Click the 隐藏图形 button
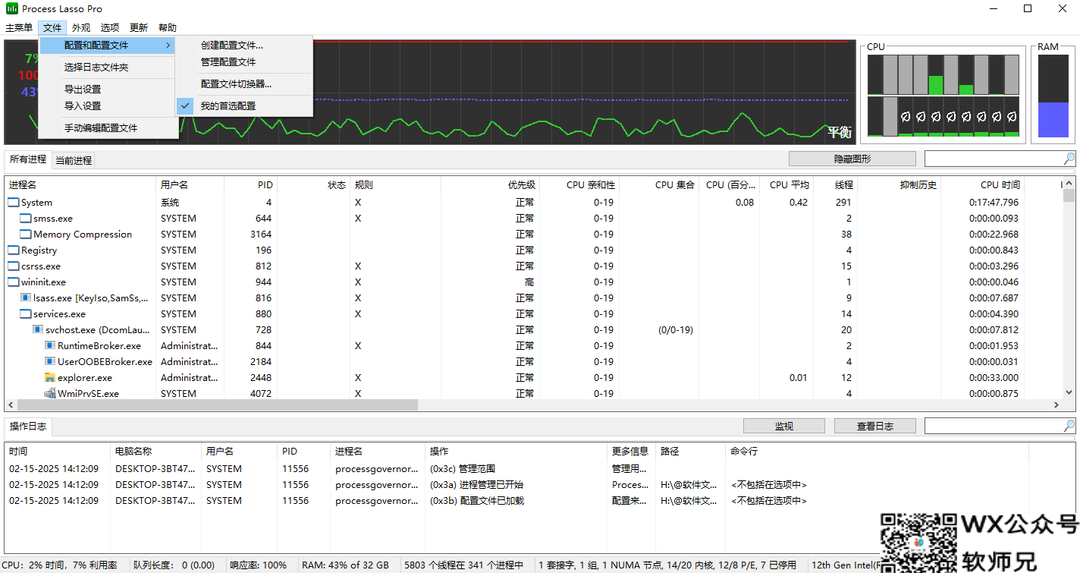Viewport: 1080px width, 573px height. tap(852, 159)
